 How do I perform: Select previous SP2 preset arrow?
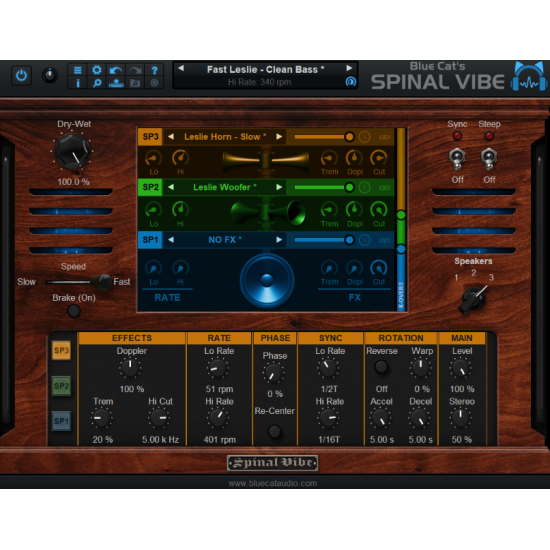171,187
